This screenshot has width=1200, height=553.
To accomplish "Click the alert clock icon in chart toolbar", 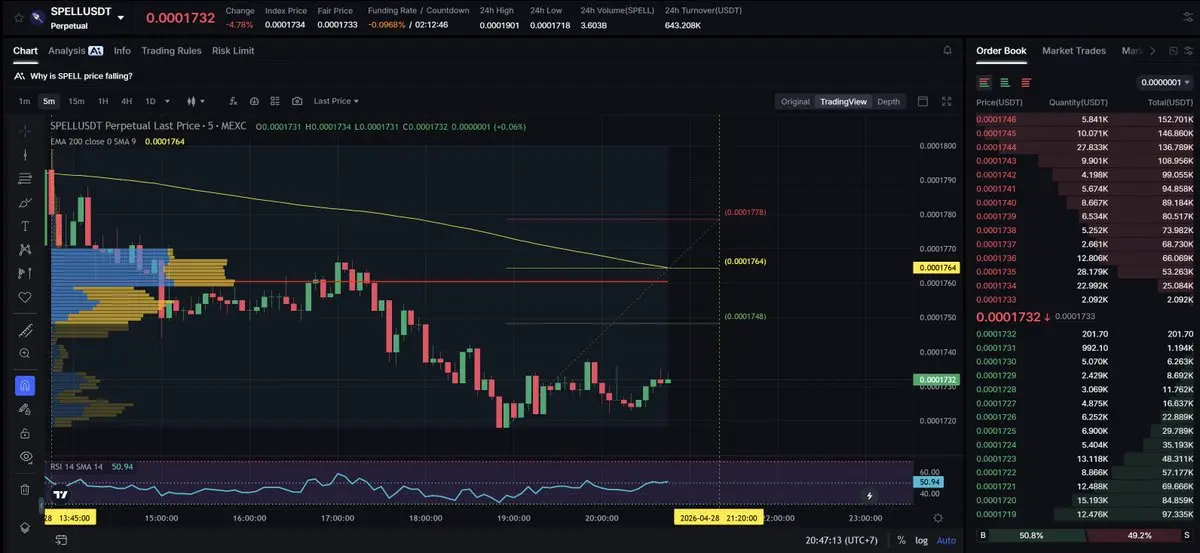I will tap(254, 101).
